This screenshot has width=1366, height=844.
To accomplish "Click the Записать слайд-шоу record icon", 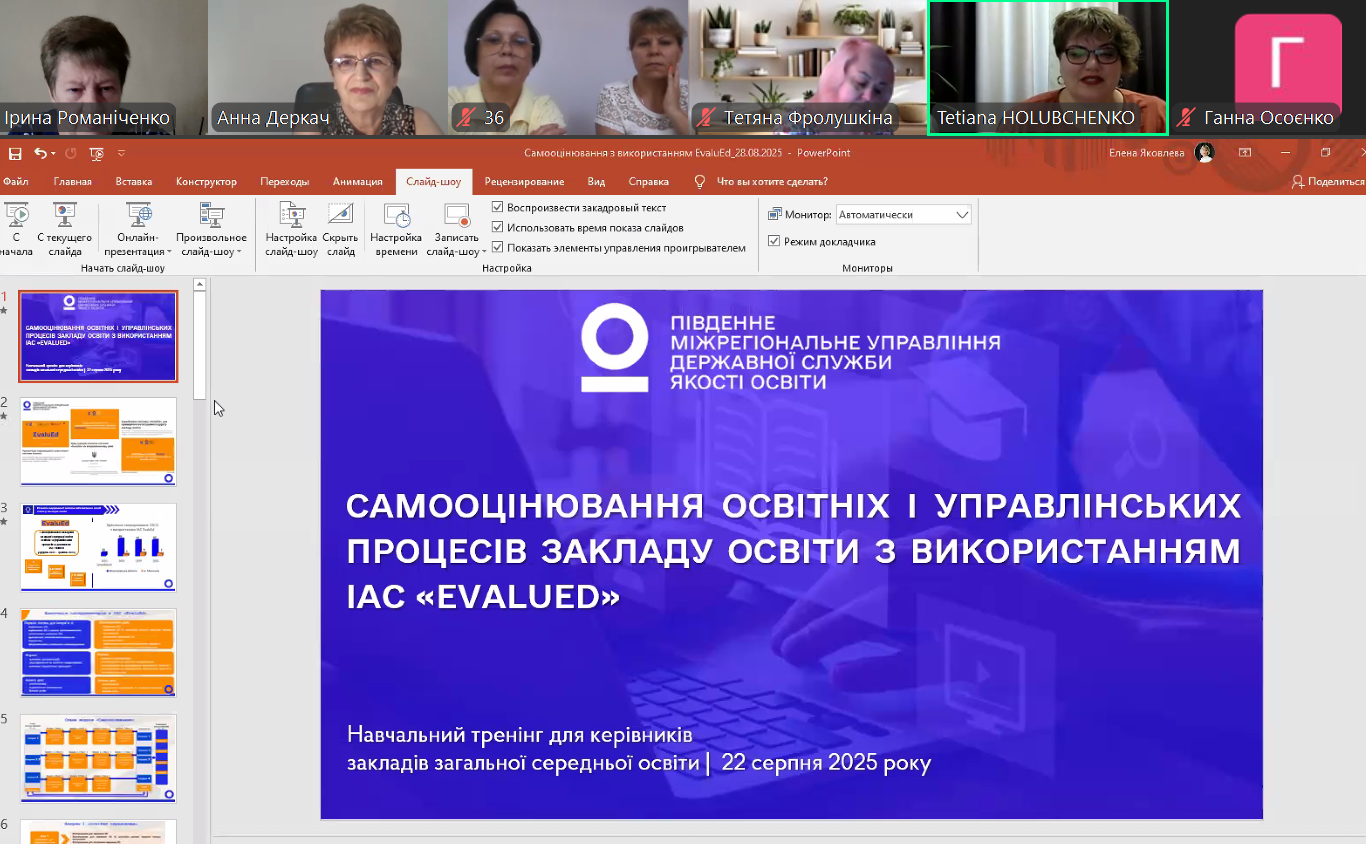I will click(457, 216).
